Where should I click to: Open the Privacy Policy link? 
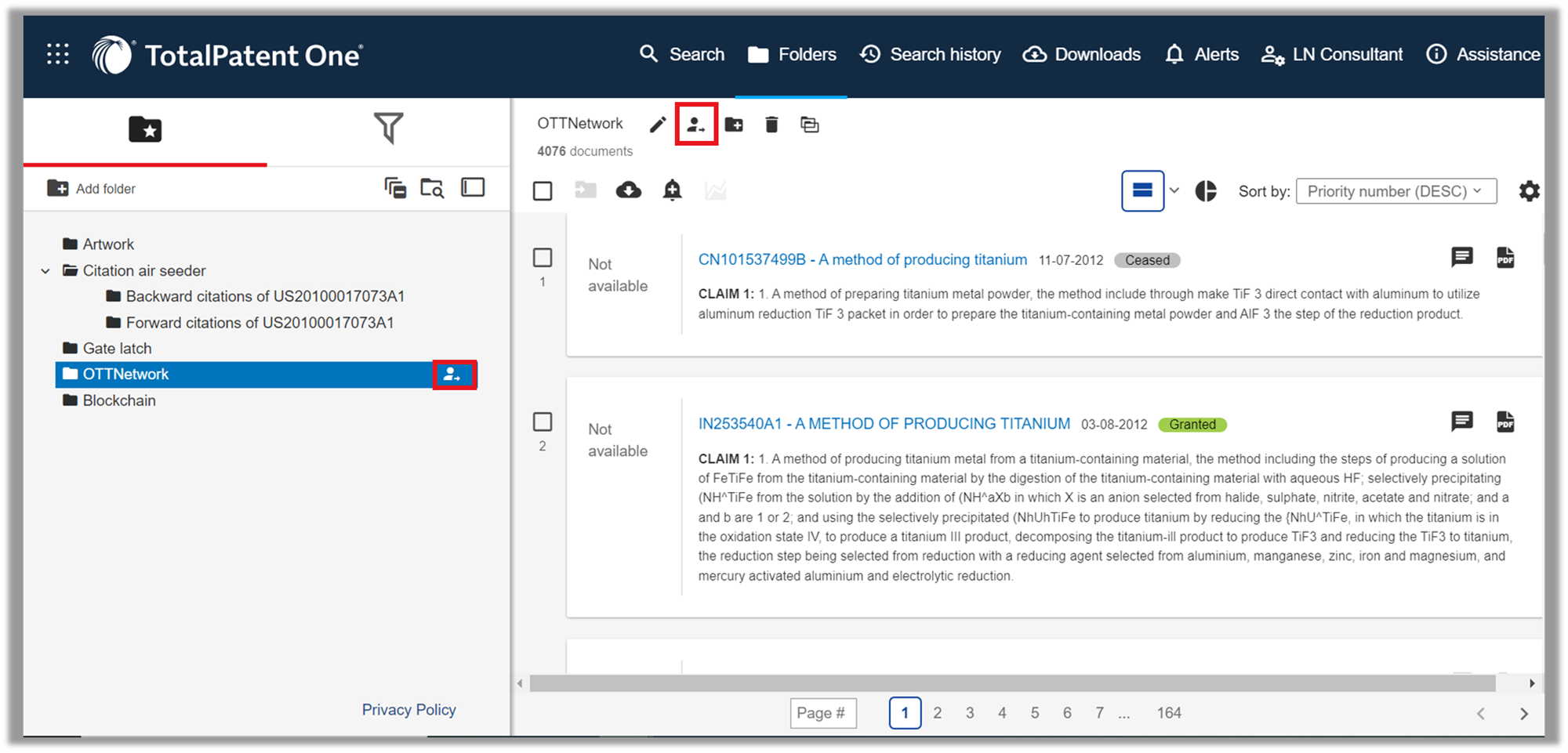408,710
